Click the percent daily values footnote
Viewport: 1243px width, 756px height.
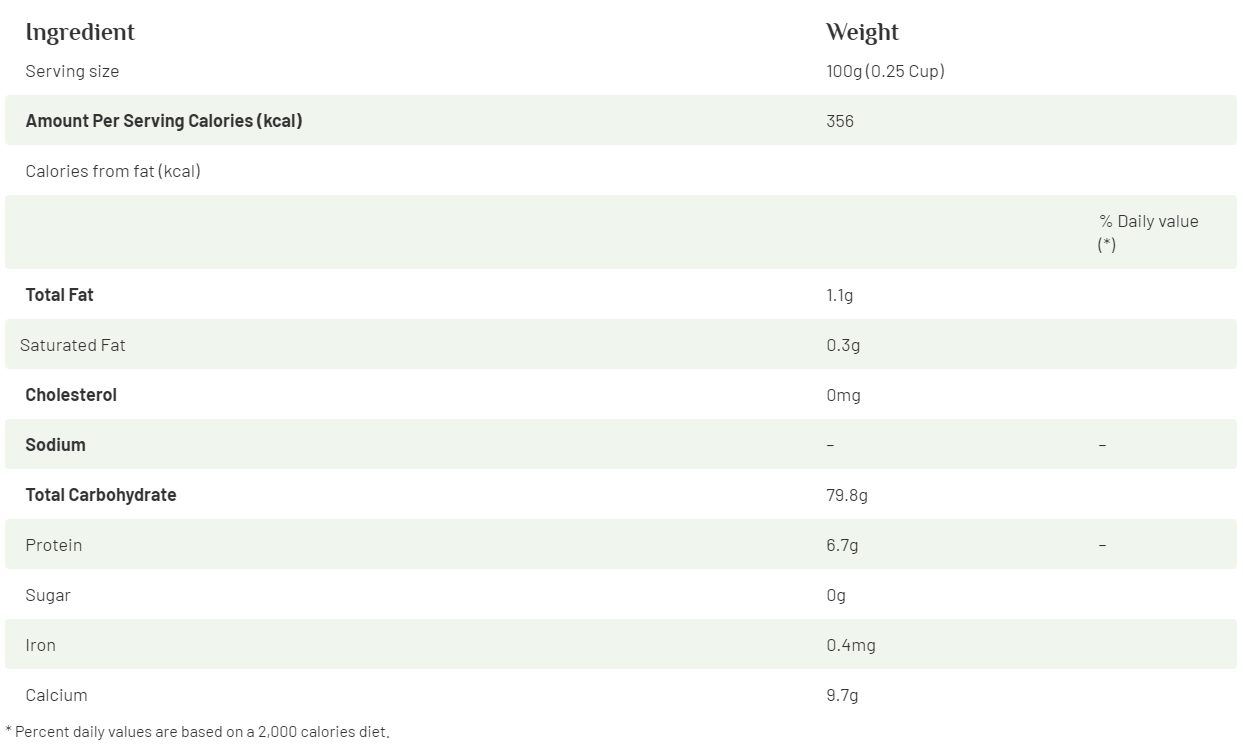pyautogui.click(x=197, y=732)
